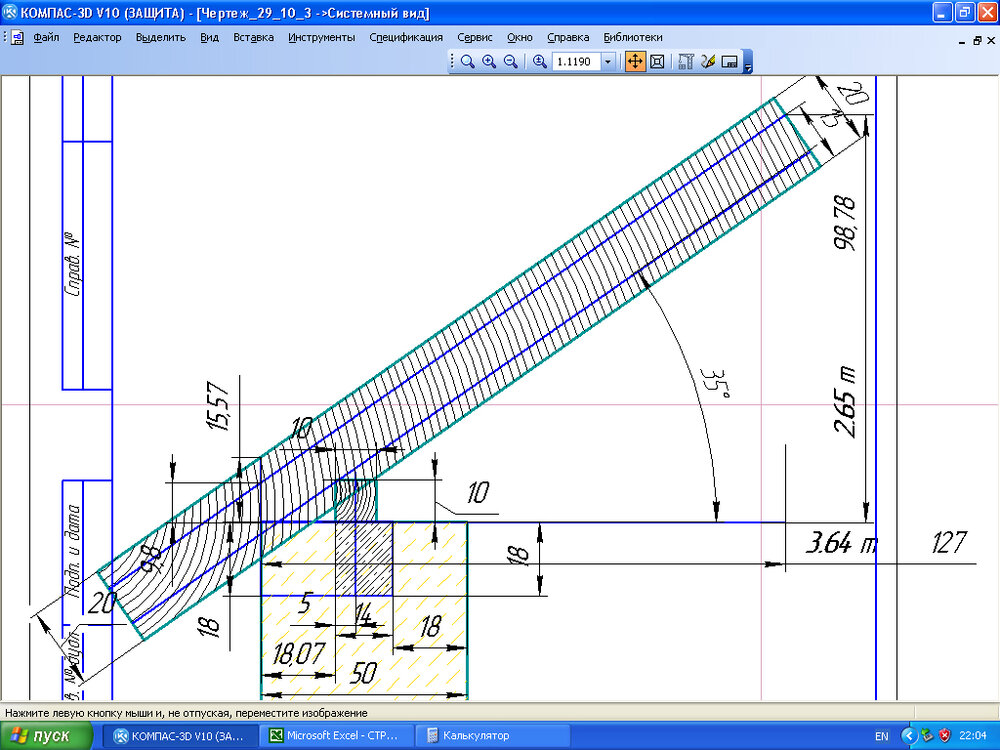Open the Вставка menu
Screen dimensions: 1000x750
(253, 38)
